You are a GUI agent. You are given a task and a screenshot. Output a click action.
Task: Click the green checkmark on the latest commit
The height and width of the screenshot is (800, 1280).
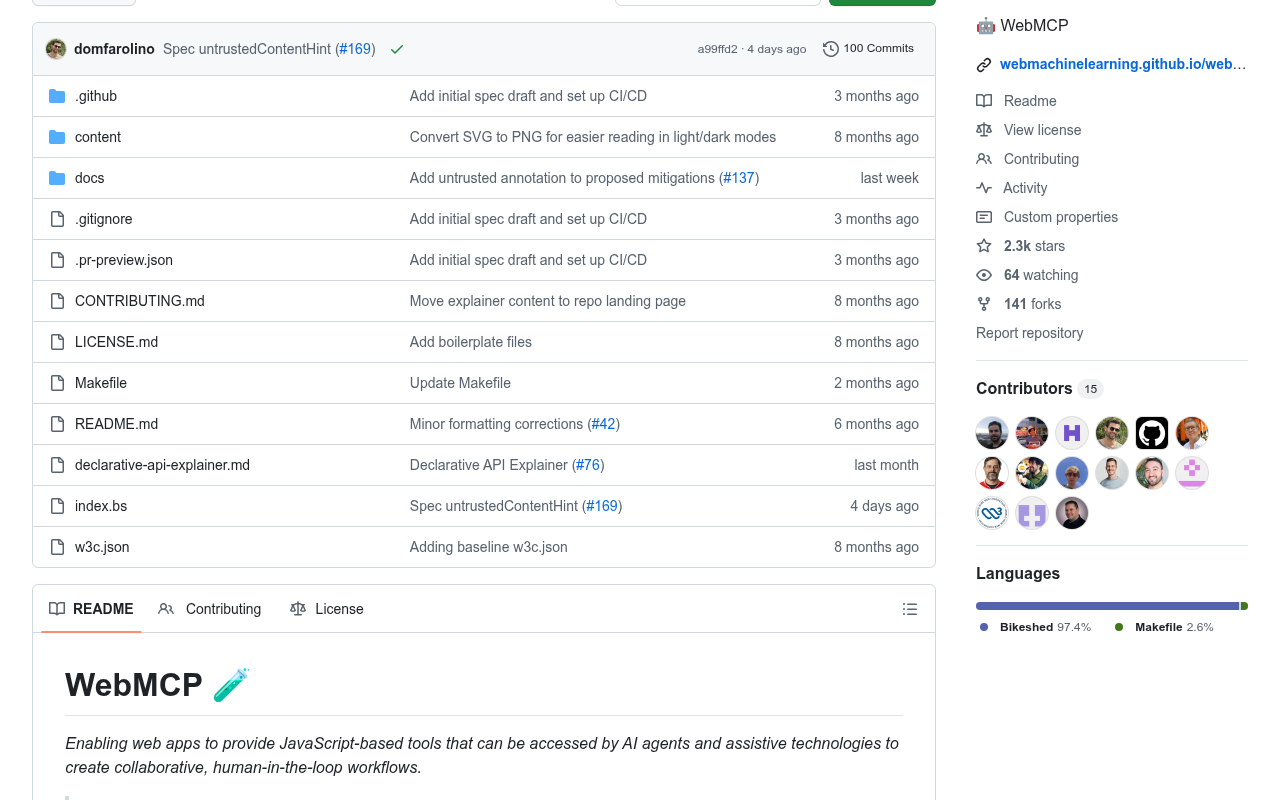coord(397,48)
